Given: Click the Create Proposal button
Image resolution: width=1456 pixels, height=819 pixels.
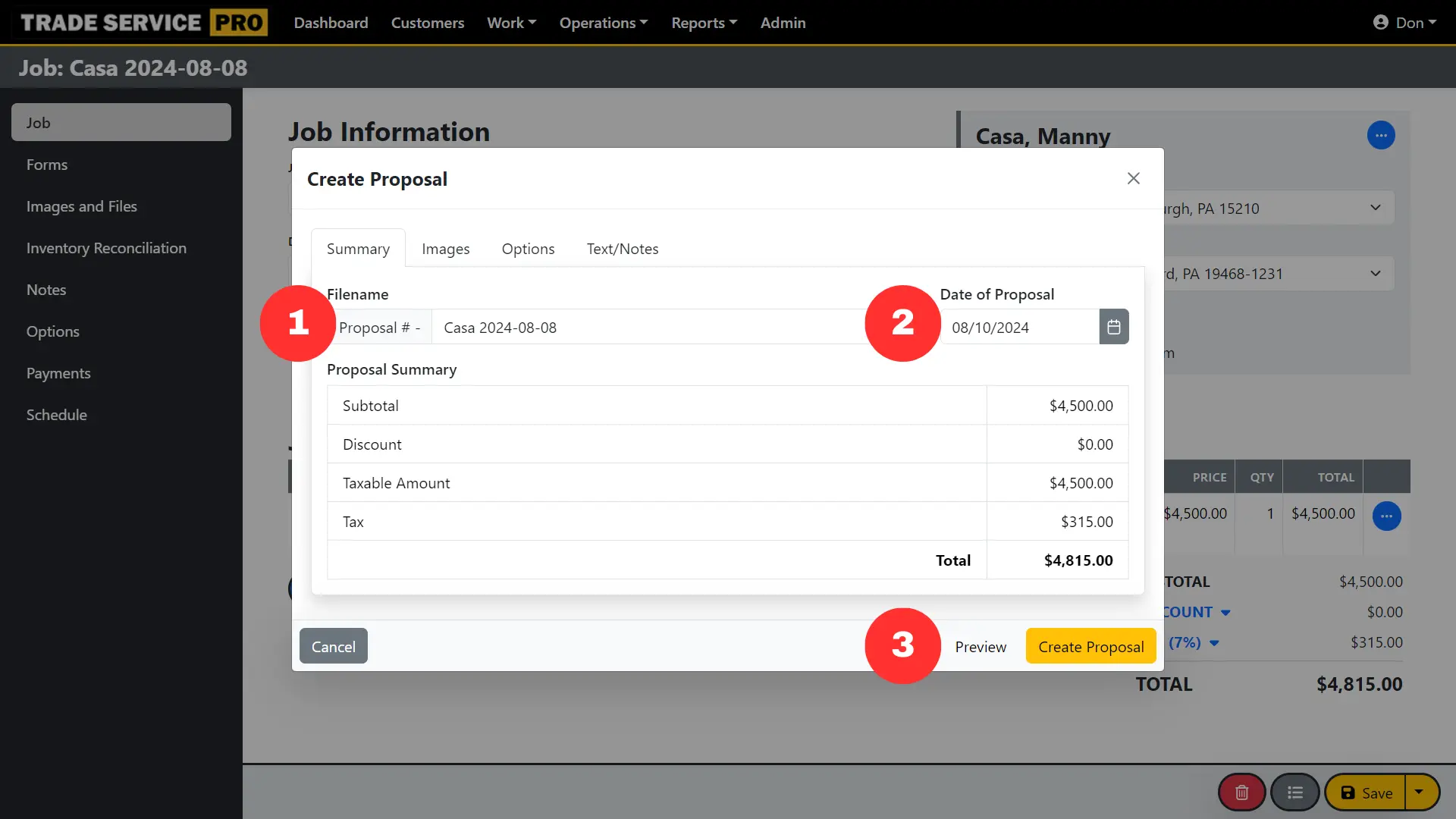Looking at the screenshot, I should click(x=1090, y=645).
